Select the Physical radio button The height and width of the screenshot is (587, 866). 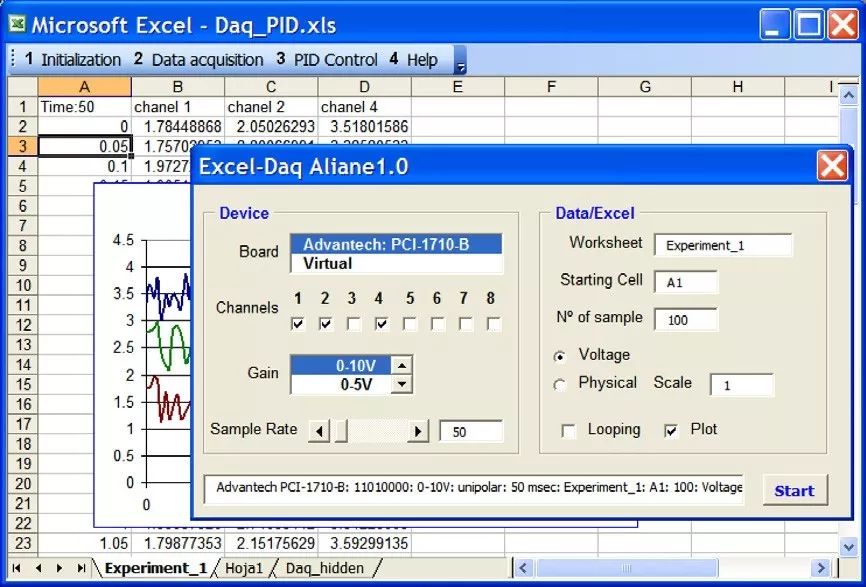point(560,384)
